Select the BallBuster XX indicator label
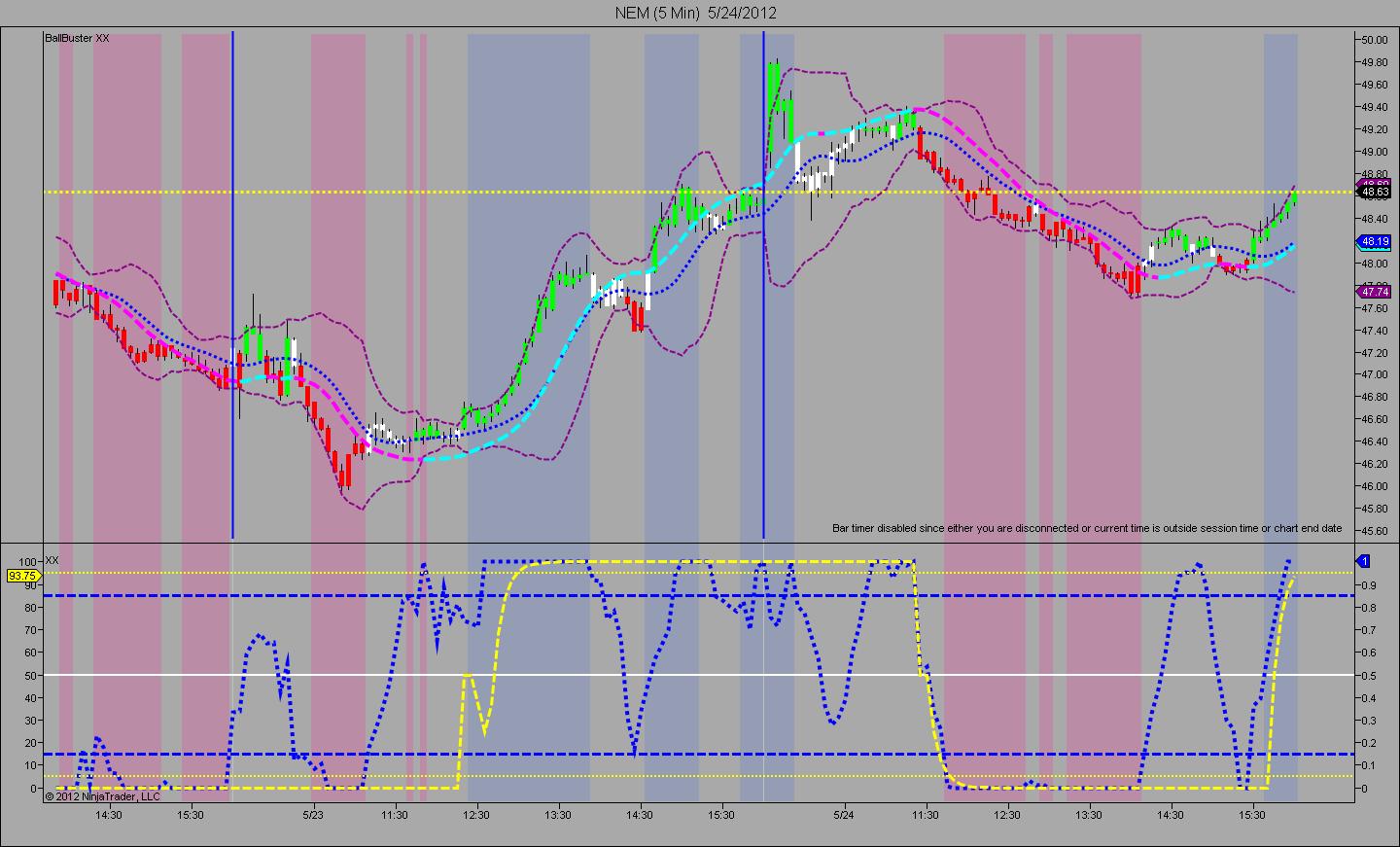1400x847 pixels. 78,38
